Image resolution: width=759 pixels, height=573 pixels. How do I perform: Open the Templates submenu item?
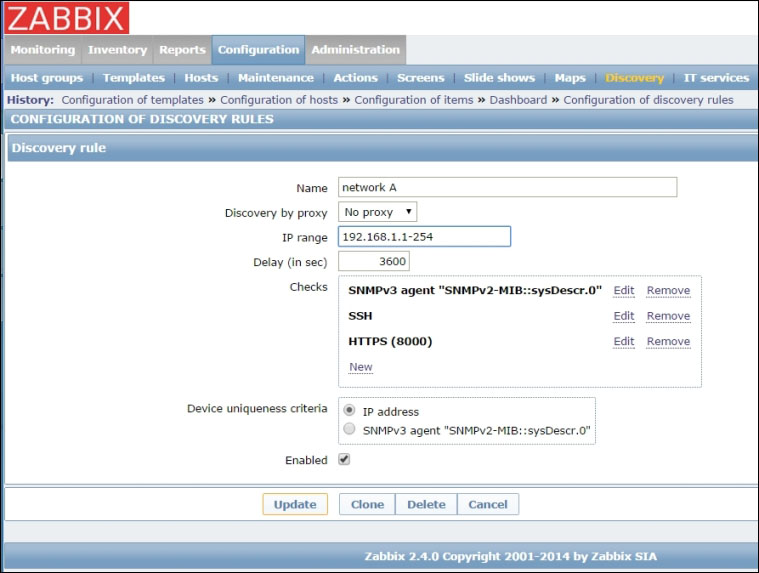pos(134,78)
